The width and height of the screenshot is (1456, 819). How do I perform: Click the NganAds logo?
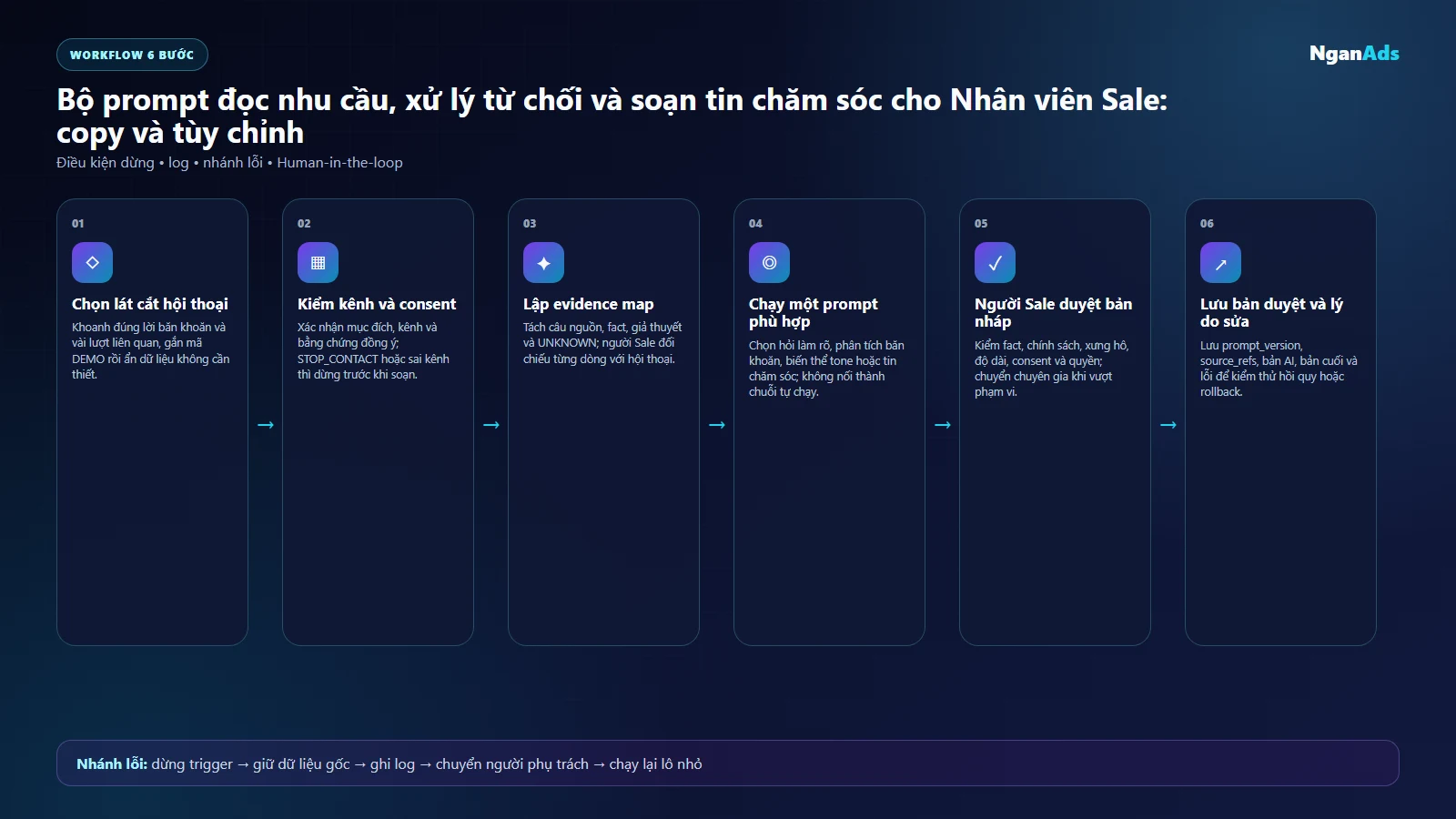point(1354,54)
